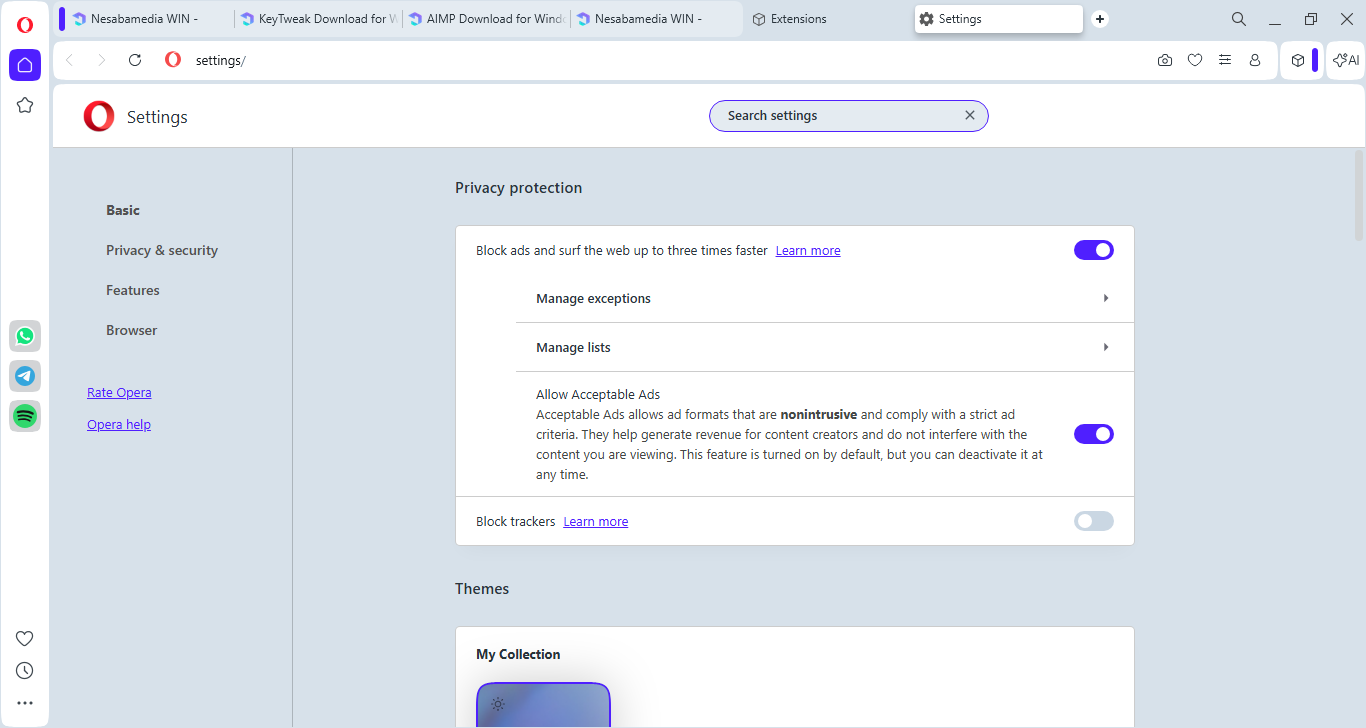Click the Search settings field

coord(840,116)
